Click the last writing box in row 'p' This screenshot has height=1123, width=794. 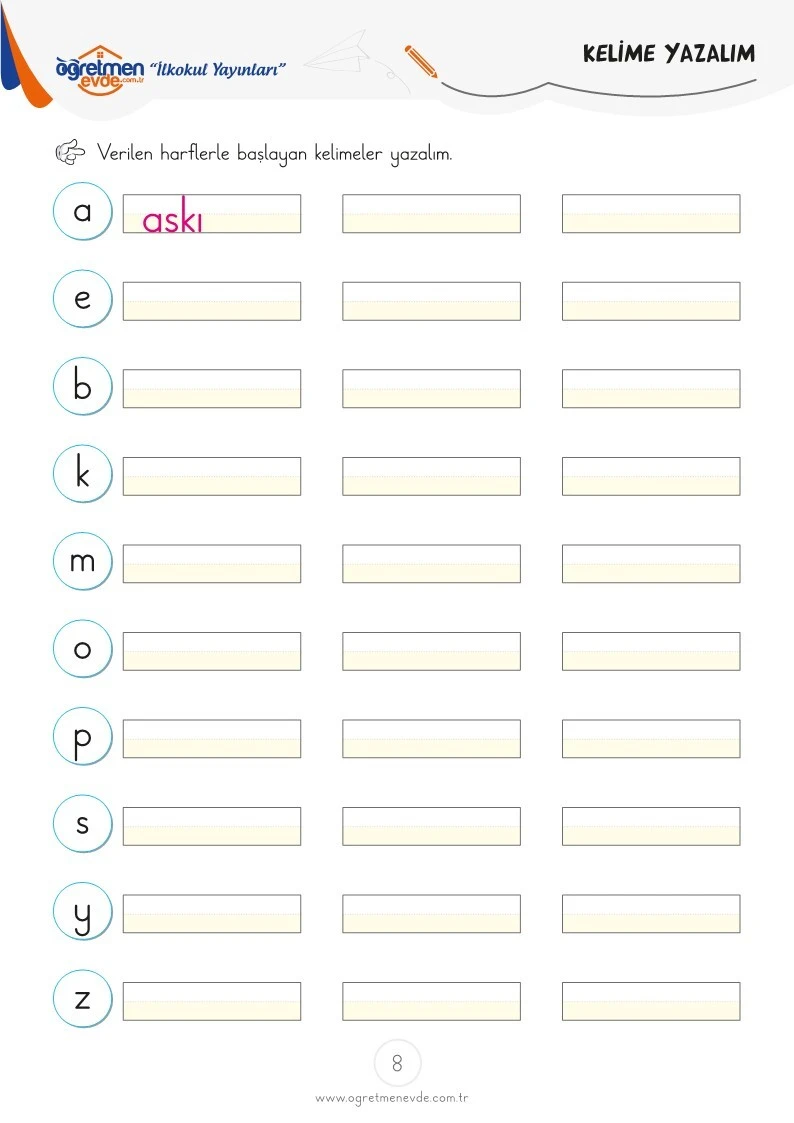click(652, 738)
